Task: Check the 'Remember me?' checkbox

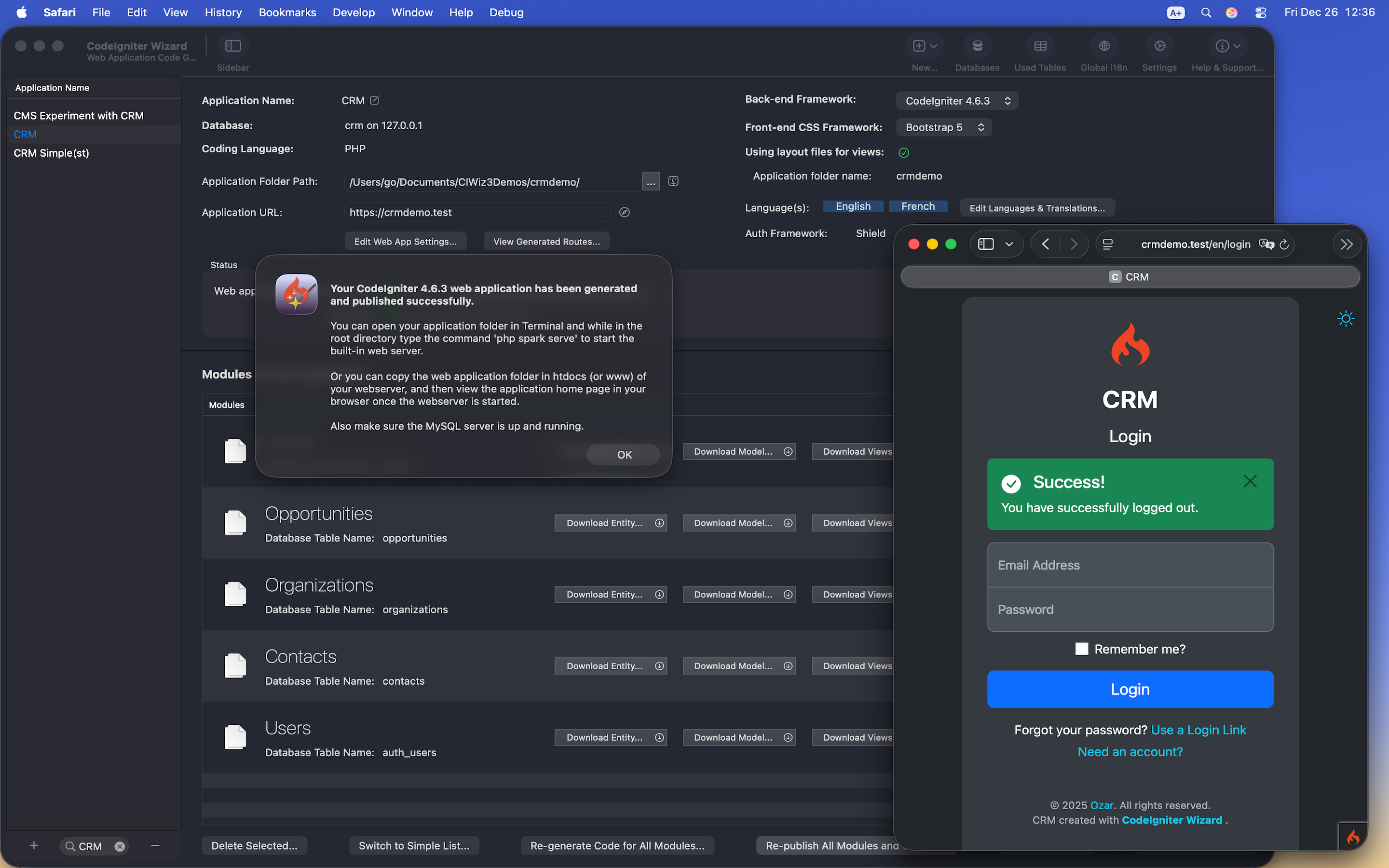Action: 1081,649
